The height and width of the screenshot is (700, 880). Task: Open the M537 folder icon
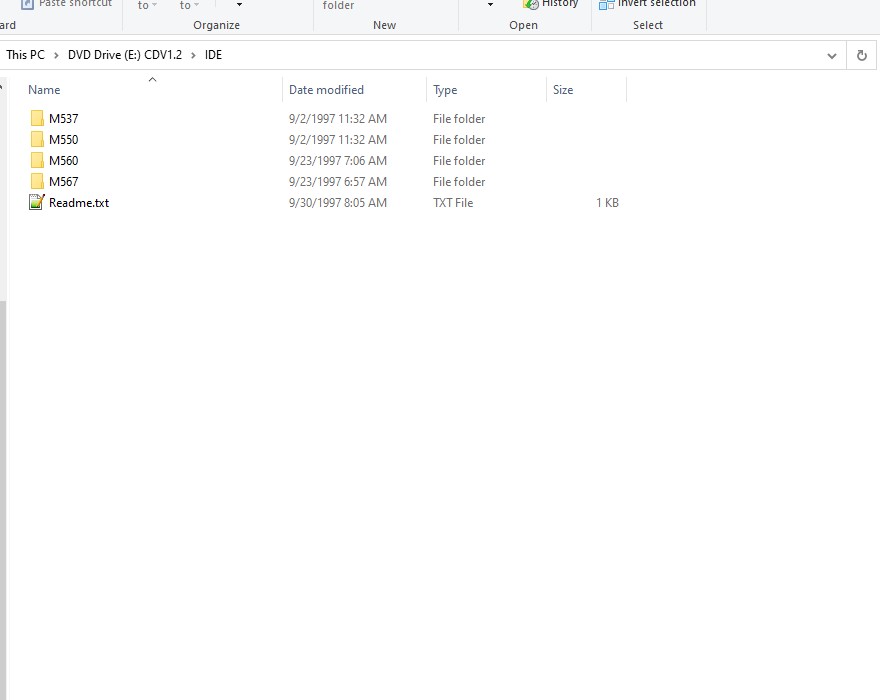click(x=37, y=119)
